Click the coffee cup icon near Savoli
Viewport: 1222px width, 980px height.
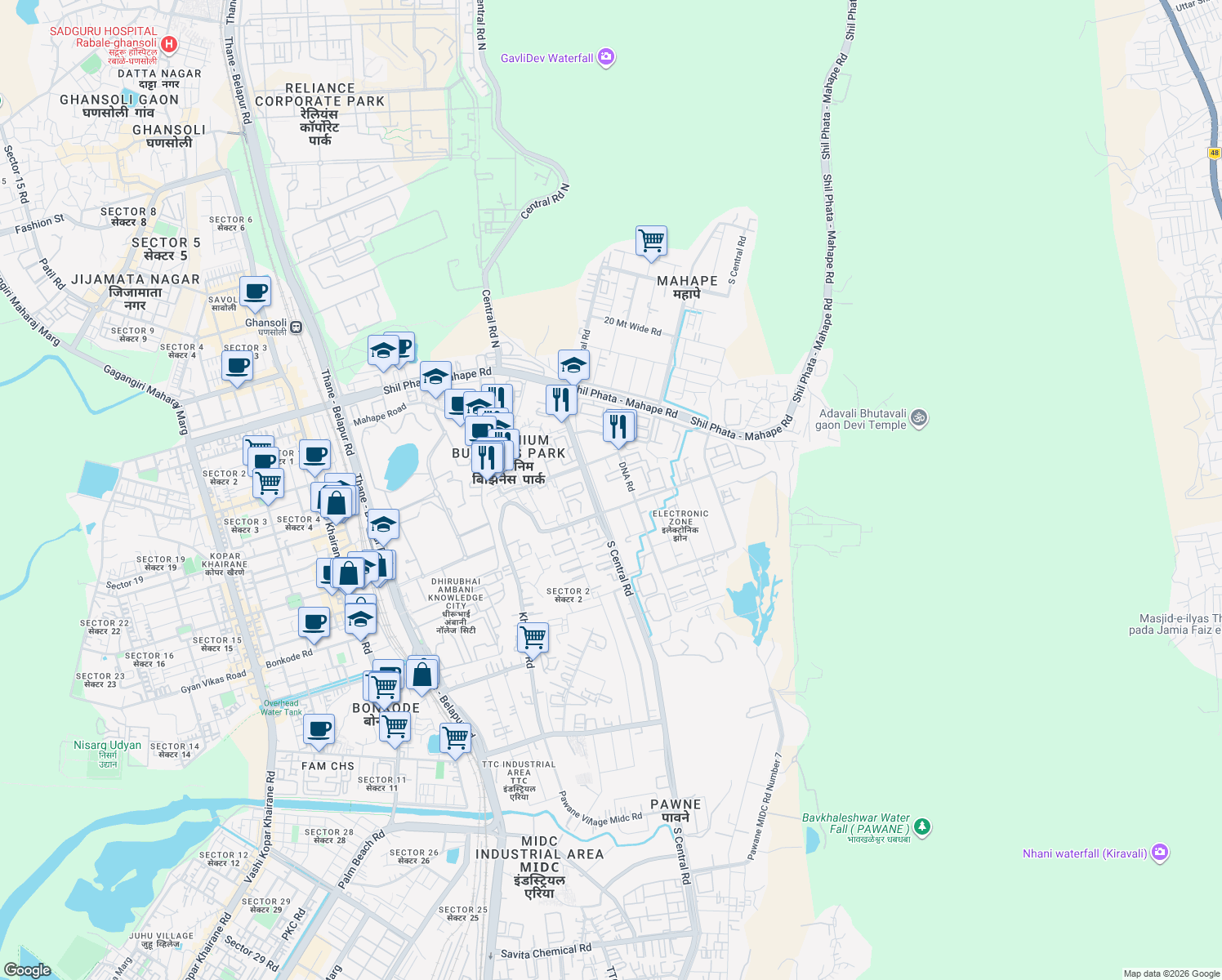point(255,292)
